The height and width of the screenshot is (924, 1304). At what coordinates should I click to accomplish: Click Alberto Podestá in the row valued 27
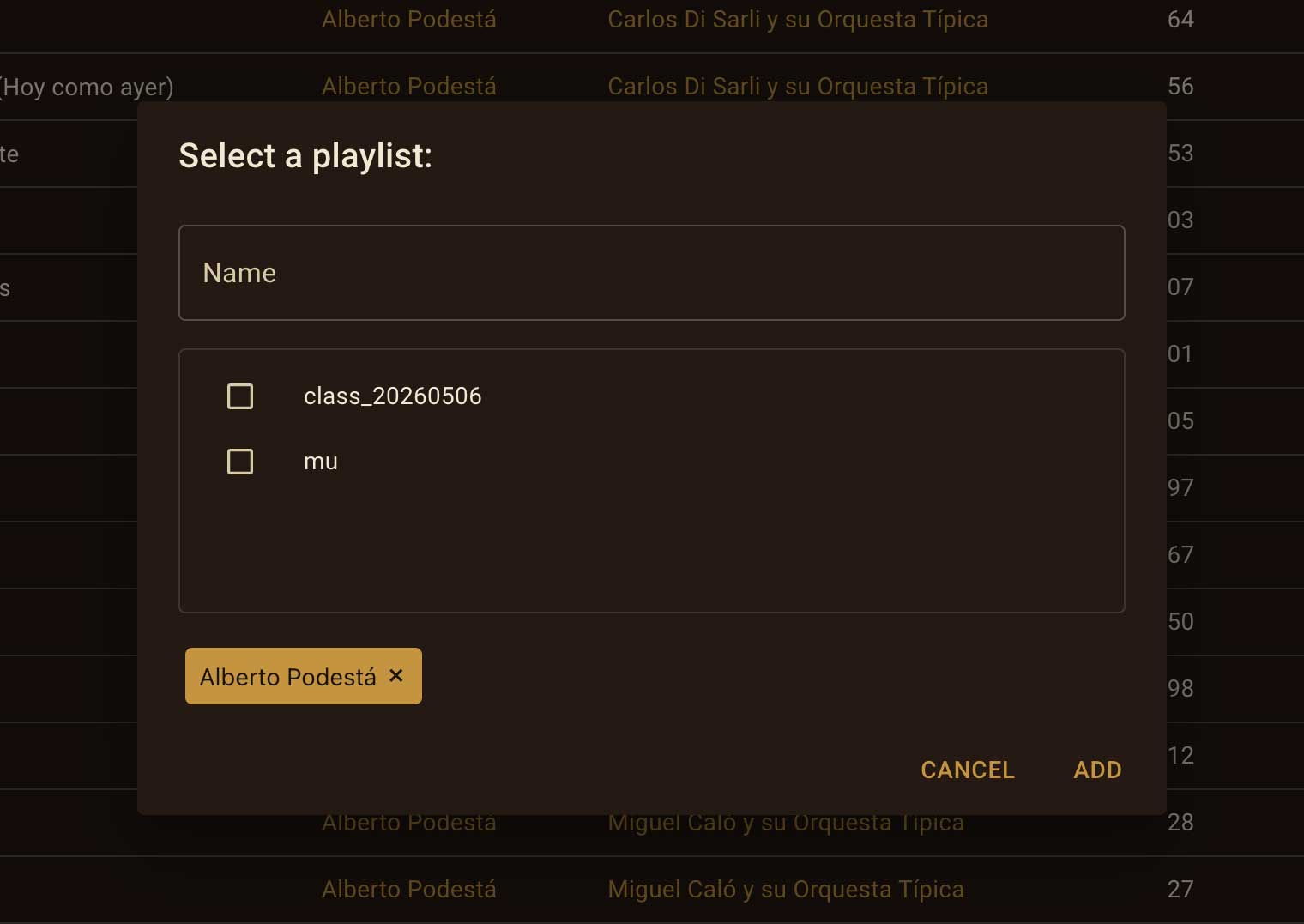tap(408, 889)
